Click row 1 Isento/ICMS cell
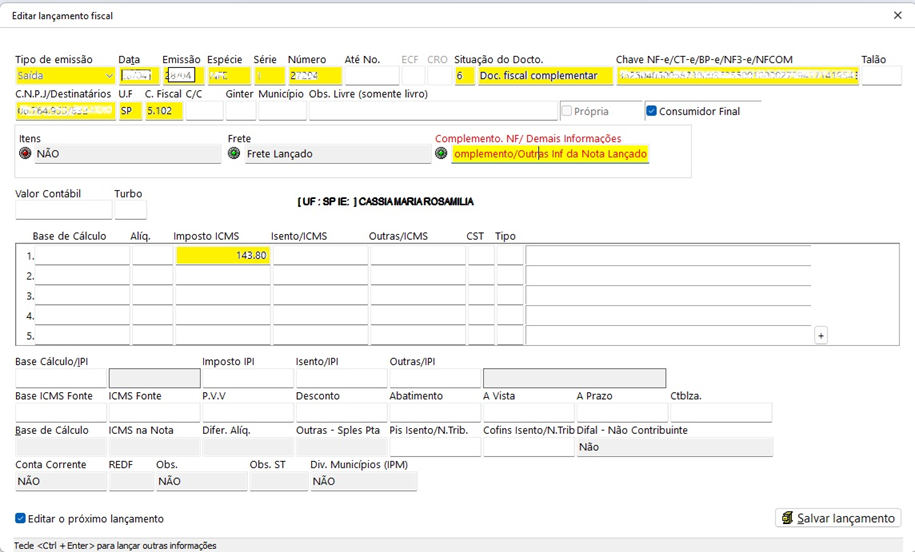 point(320,256)
